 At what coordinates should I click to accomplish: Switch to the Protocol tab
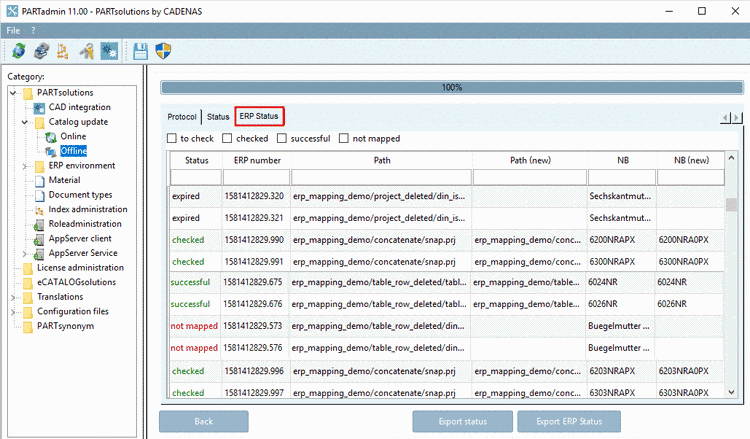click(182, 117)
